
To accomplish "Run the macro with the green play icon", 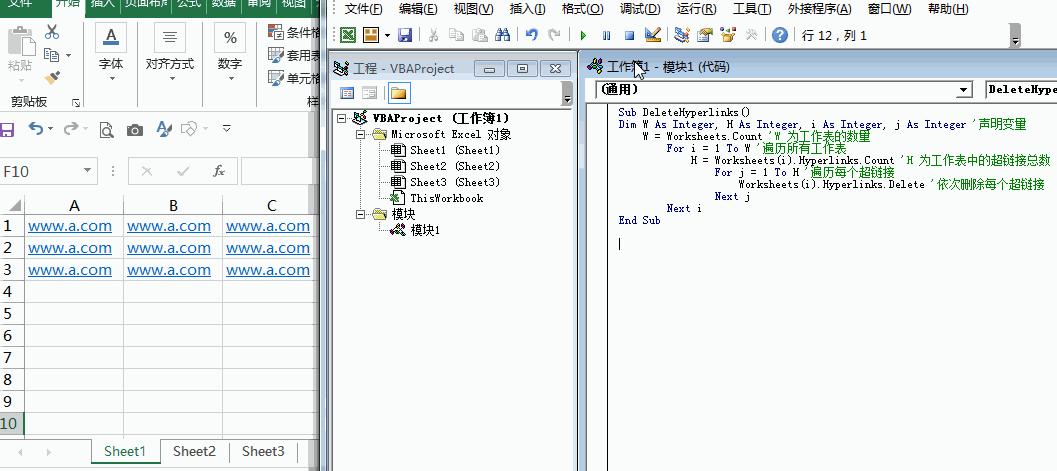I will click(583, 35).
